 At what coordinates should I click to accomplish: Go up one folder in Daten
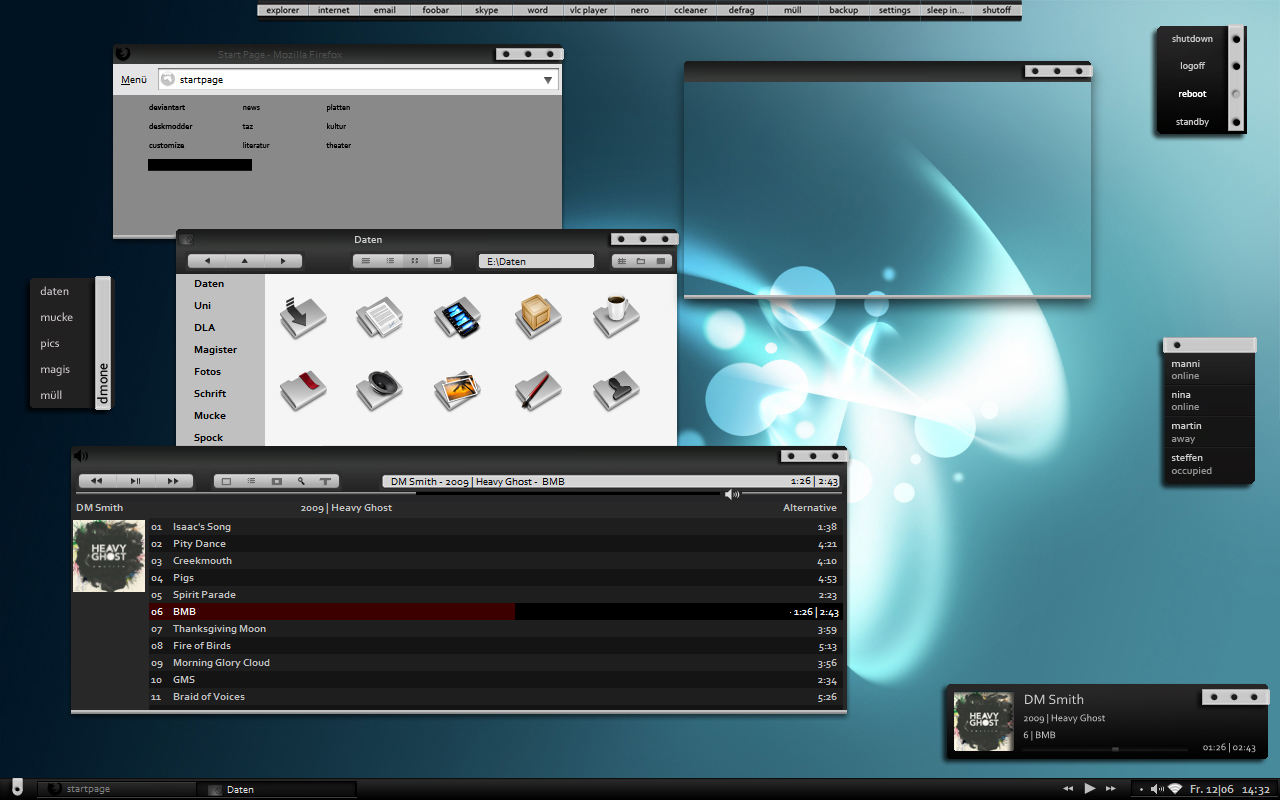click(244, 261)
